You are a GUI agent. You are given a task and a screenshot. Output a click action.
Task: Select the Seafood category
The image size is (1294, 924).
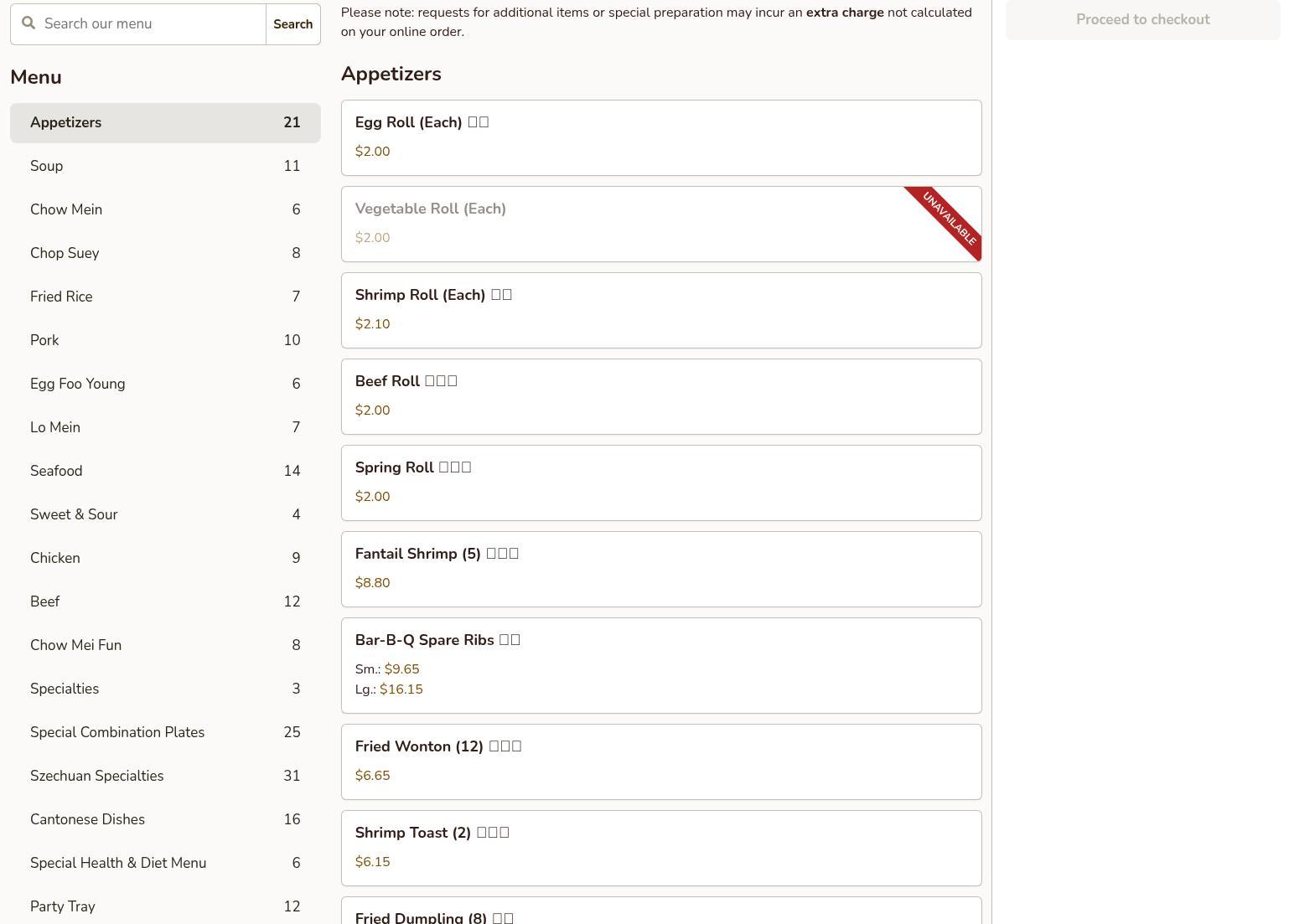coord(165,471)
